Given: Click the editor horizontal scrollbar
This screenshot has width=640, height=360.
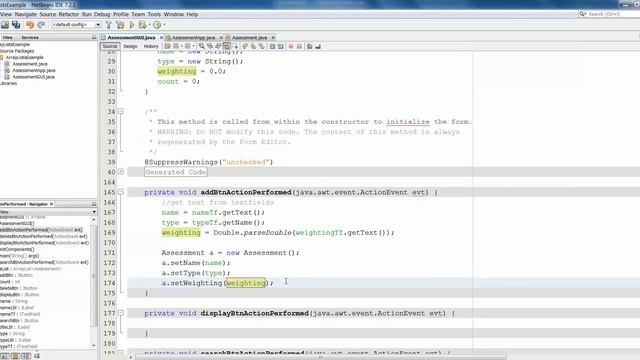Looking at the screenshot, I should pos(320,357).
